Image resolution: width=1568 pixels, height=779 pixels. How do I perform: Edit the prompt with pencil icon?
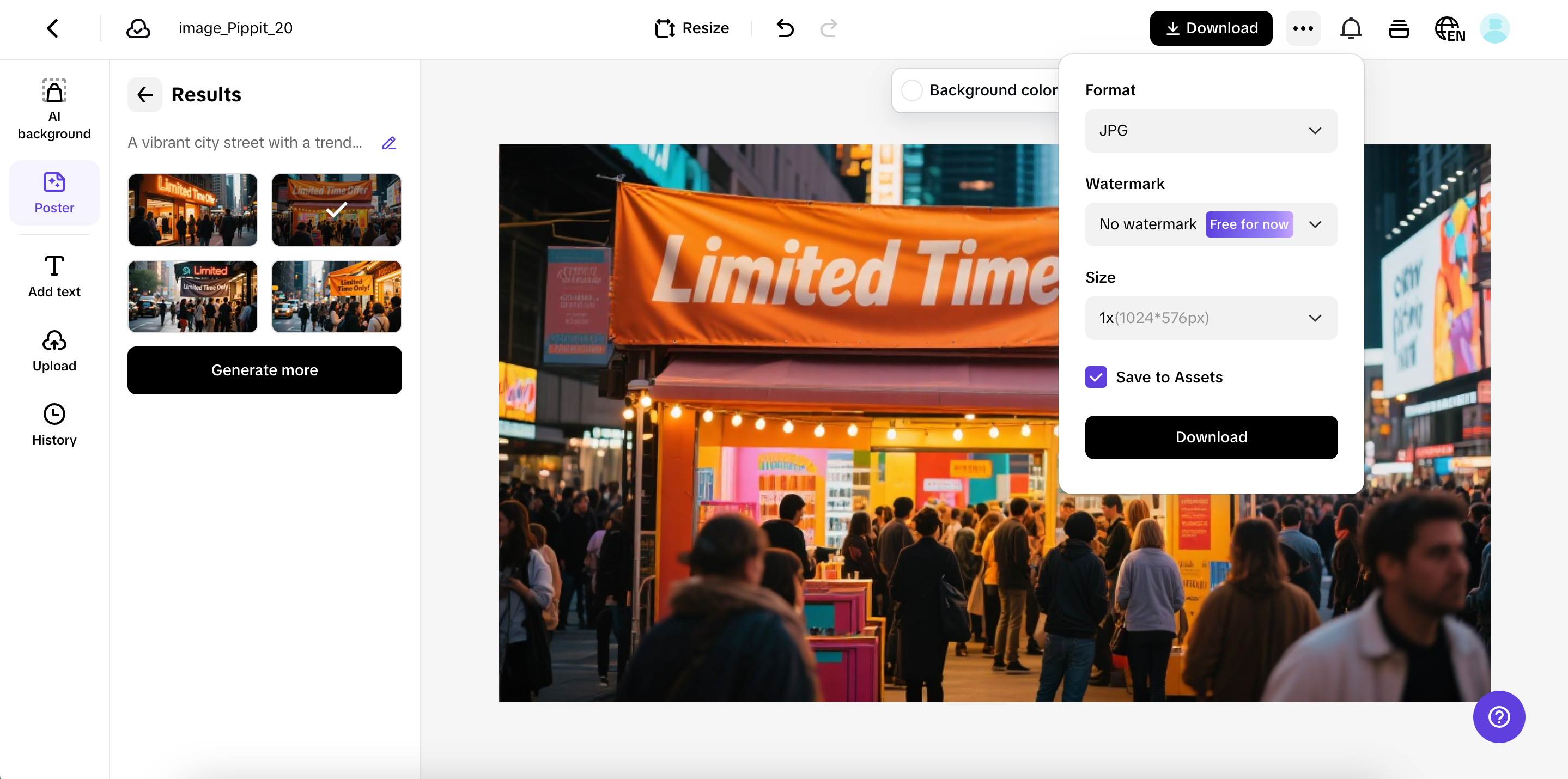[x=389, y=143]
